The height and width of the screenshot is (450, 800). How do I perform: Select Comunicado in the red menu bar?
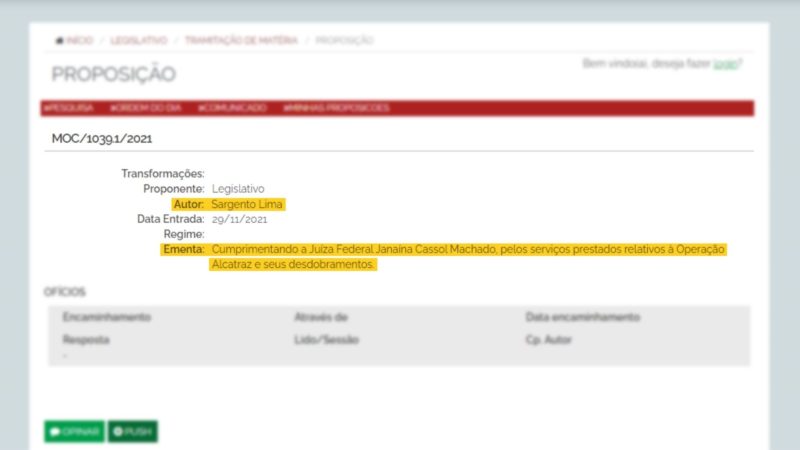(232, 108)
